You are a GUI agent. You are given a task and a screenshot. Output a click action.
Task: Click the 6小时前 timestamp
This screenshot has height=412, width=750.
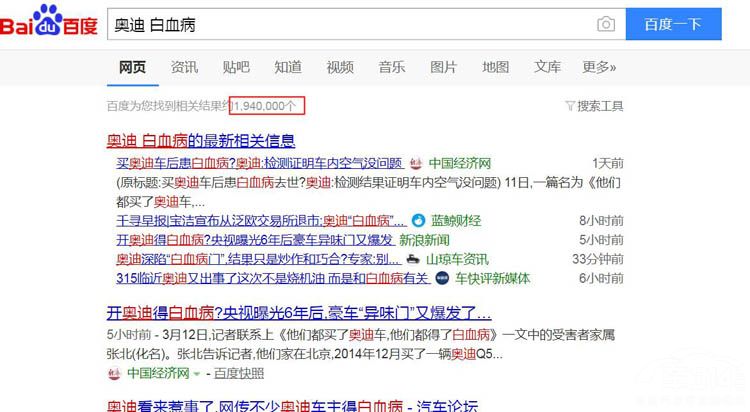click(x=601, y=278)
